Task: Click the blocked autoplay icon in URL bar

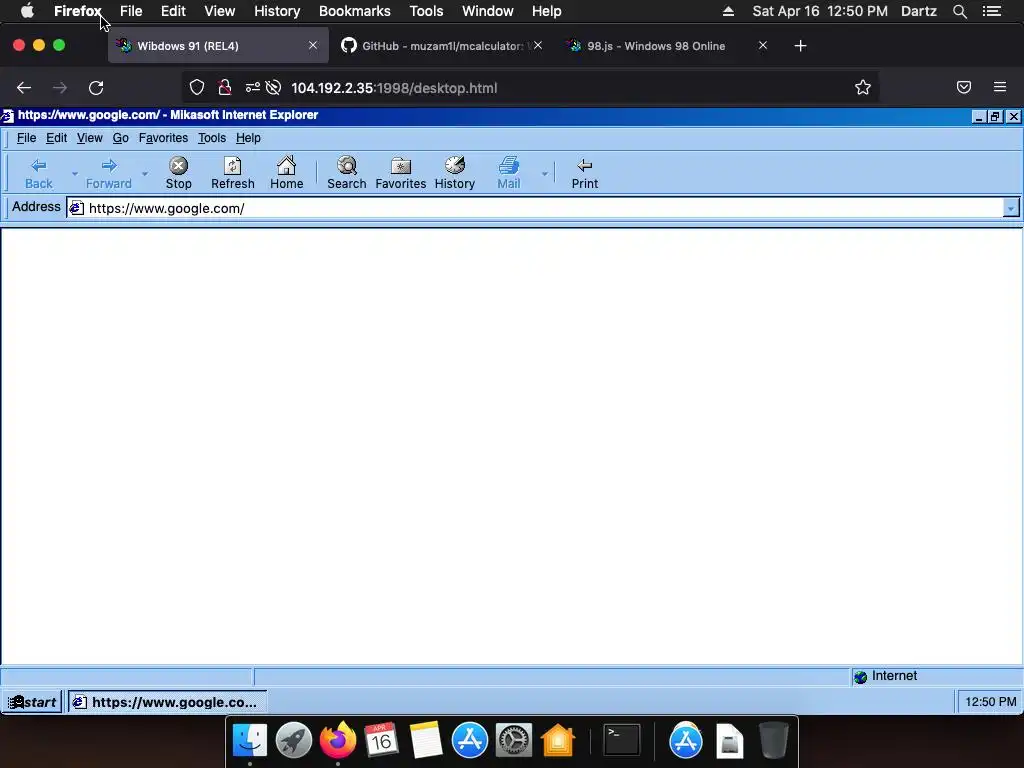Action: pyautogui.click(x=274, y=88)
